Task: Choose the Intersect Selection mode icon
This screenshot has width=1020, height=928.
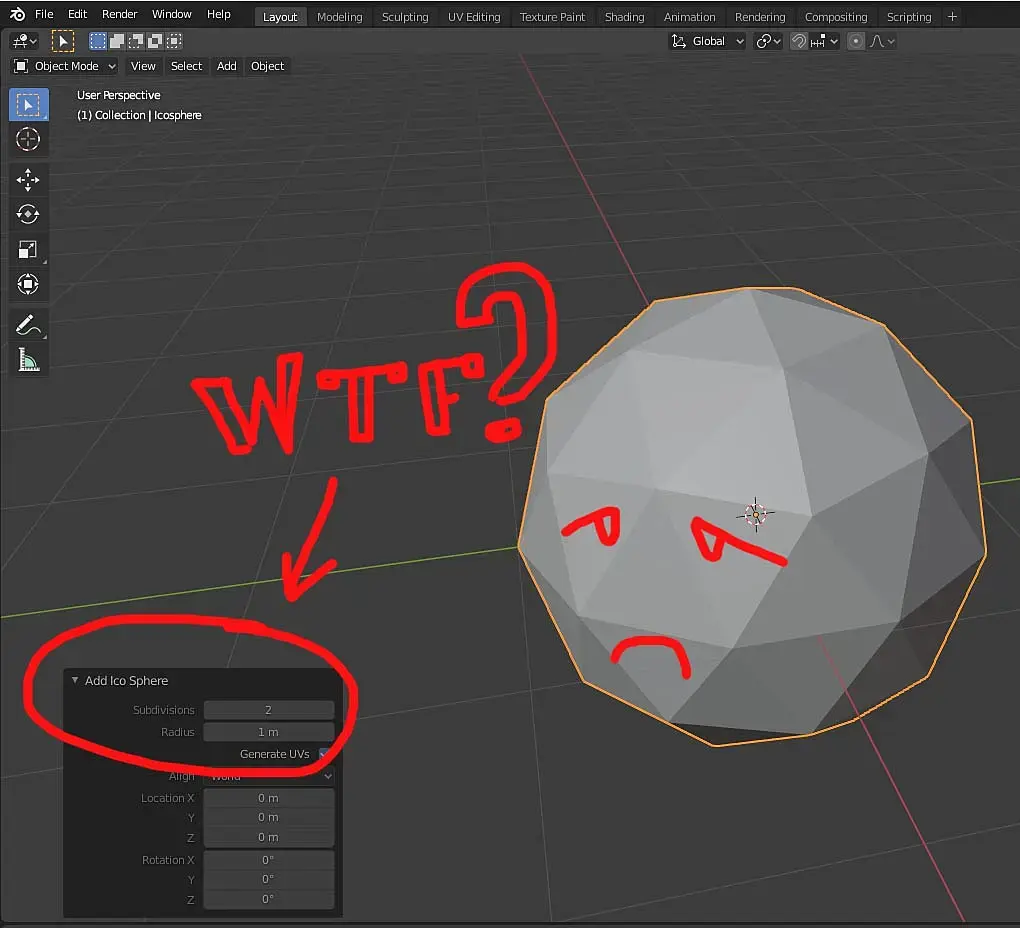Action: click(x=174, y=41)
